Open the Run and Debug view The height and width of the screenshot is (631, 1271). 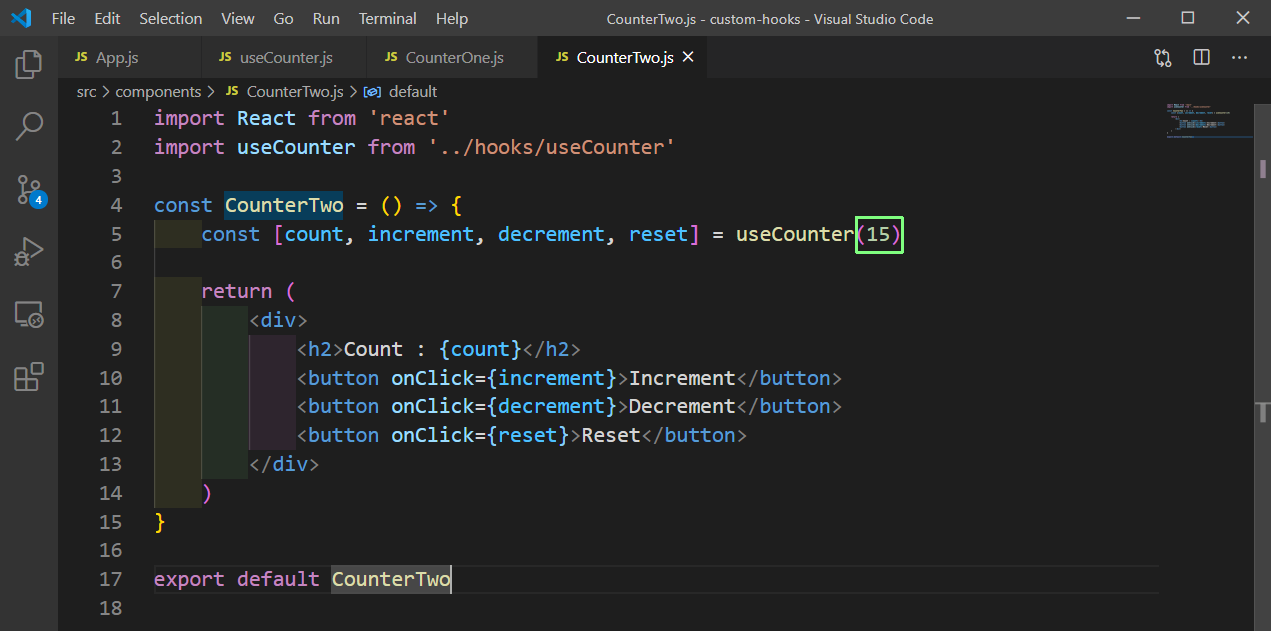29,251
